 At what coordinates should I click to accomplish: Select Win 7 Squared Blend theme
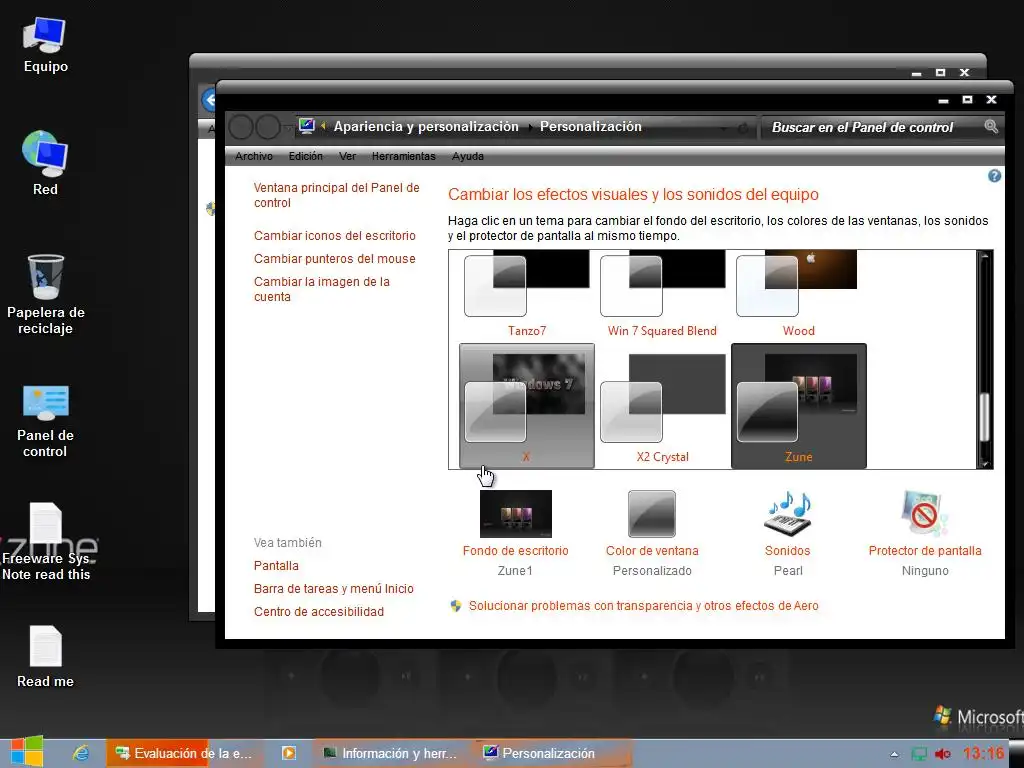coord(662,294)
